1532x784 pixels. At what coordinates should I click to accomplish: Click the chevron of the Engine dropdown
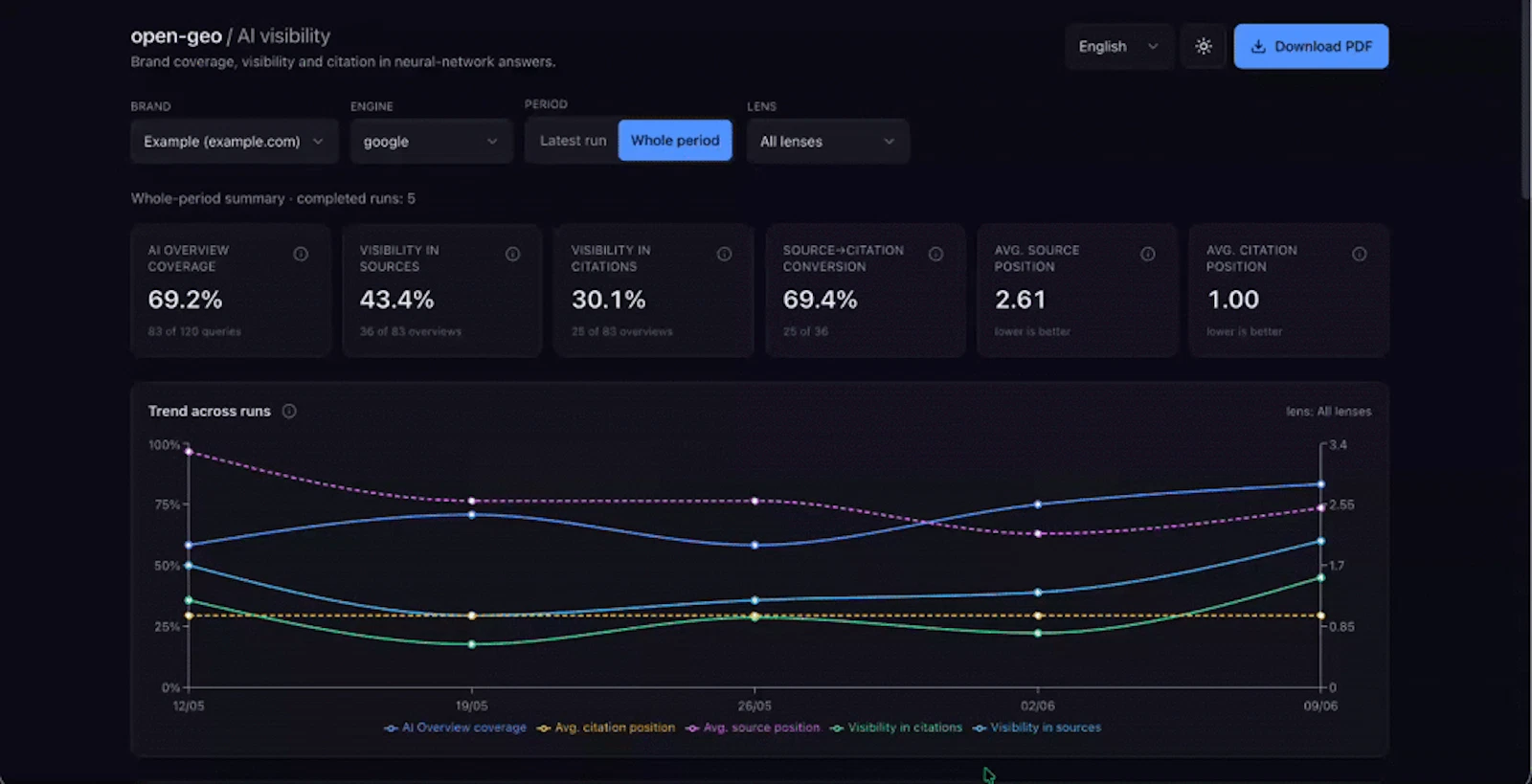(x=492, y=141)
